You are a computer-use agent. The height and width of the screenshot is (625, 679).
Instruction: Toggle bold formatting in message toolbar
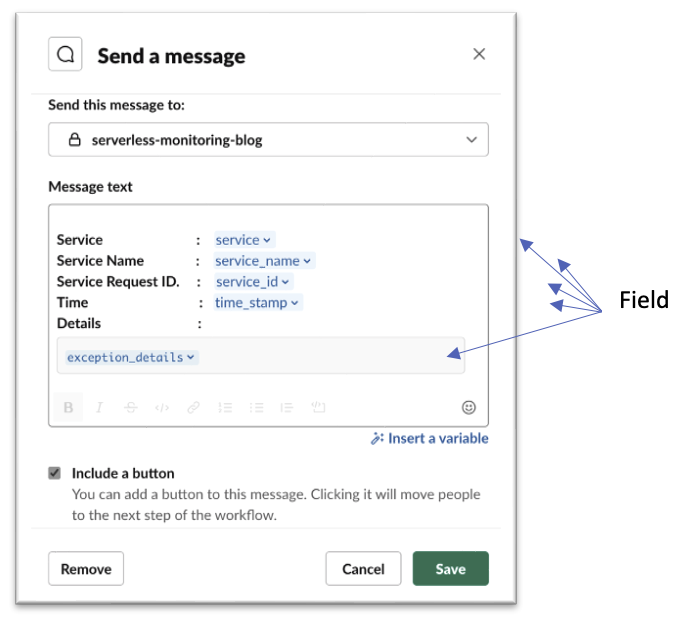click(68, 408)
